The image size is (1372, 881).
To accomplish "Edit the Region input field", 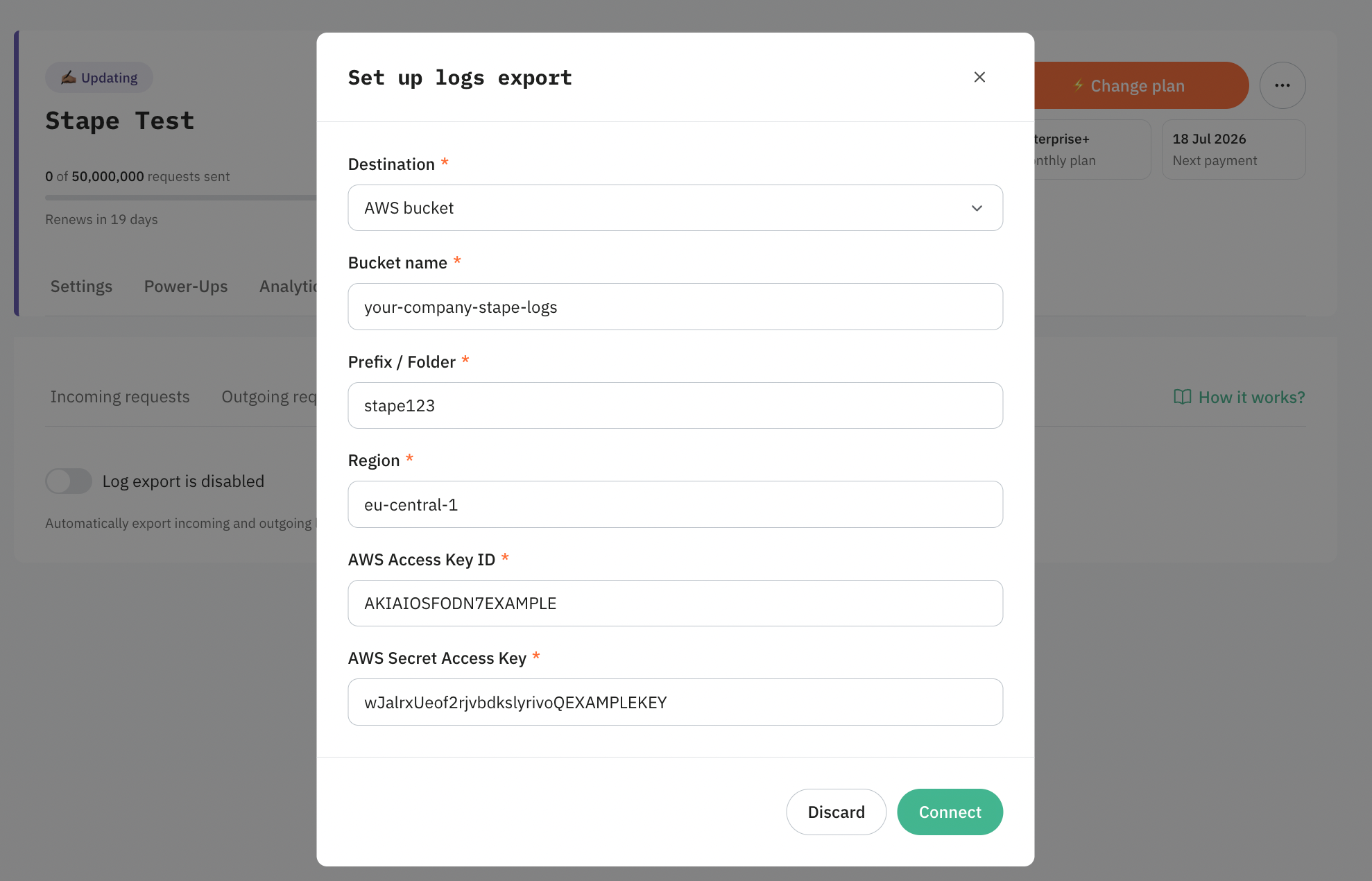I will point(675,504).
